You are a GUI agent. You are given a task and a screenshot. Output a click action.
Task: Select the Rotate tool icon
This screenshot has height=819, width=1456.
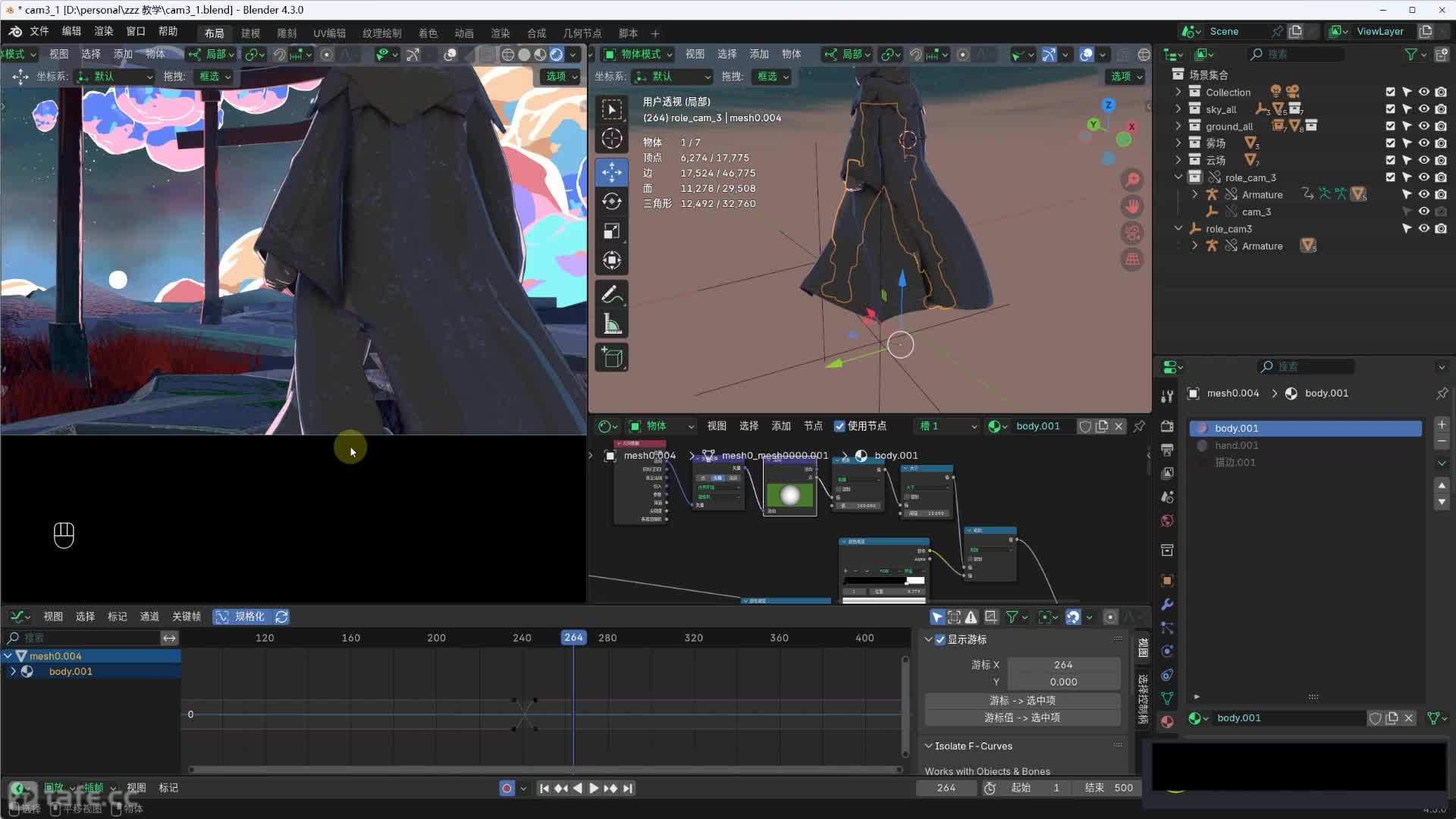click(x=611, y=201)
